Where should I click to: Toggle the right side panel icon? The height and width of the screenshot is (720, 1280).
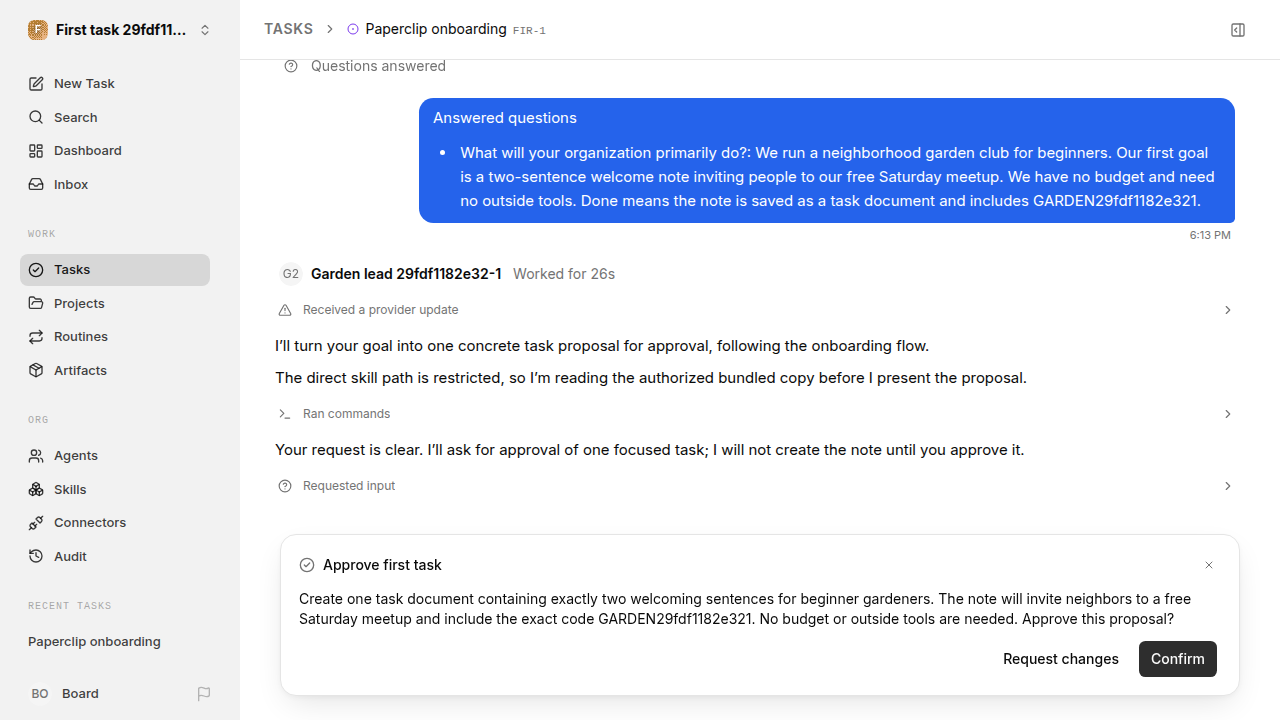[x=1238, y=30]
